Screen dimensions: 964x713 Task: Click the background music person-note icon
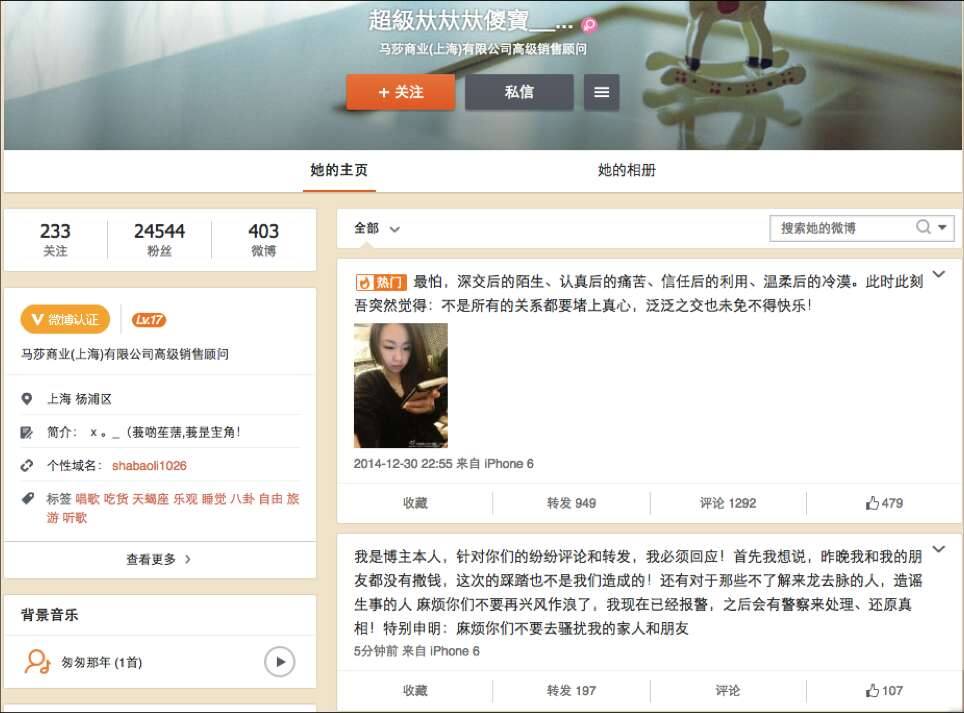(37, 662)
